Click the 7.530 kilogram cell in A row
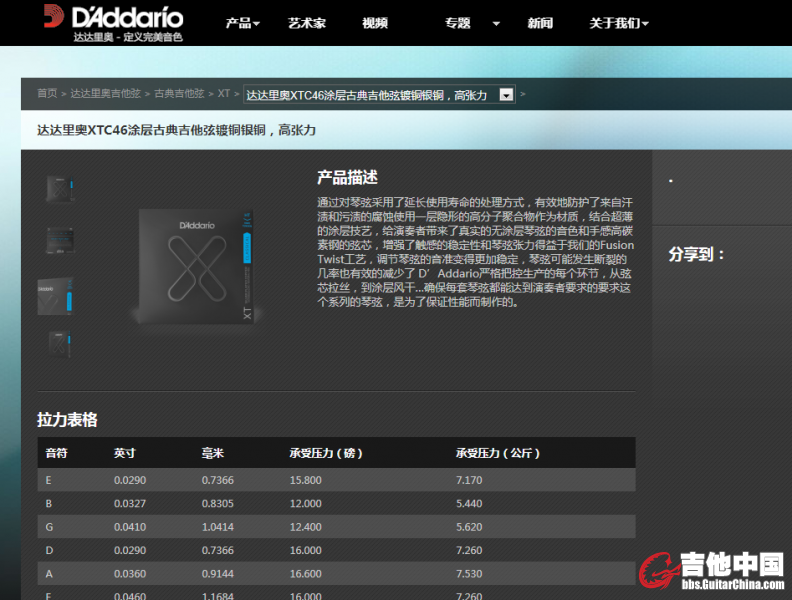 coord(469,574)
